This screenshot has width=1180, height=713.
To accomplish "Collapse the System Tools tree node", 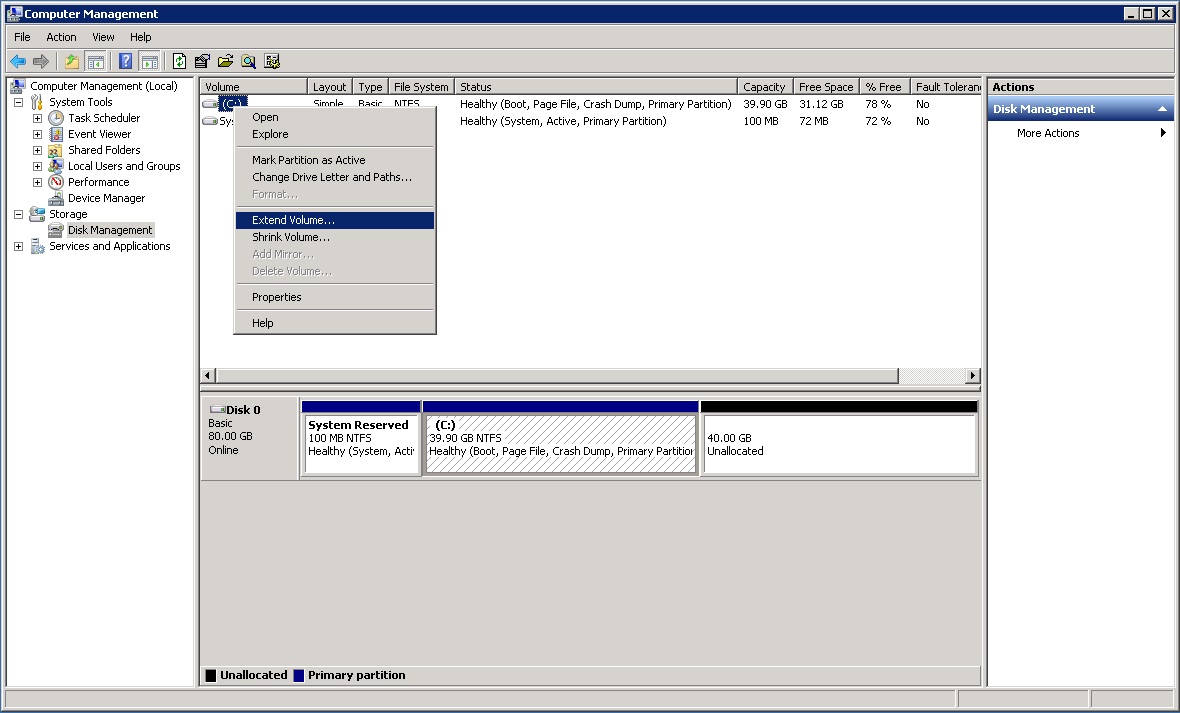I will (18, 102).
